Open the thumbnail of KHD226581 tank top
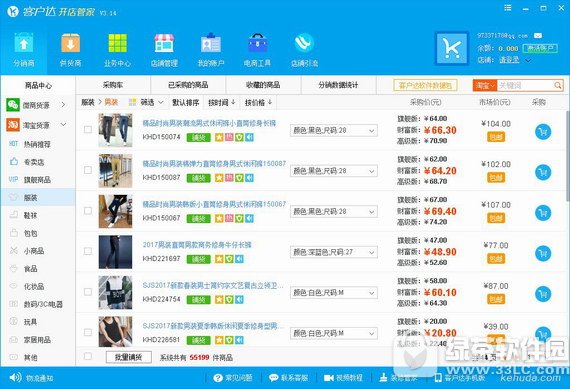570x389 pixels. coord(115,331)
